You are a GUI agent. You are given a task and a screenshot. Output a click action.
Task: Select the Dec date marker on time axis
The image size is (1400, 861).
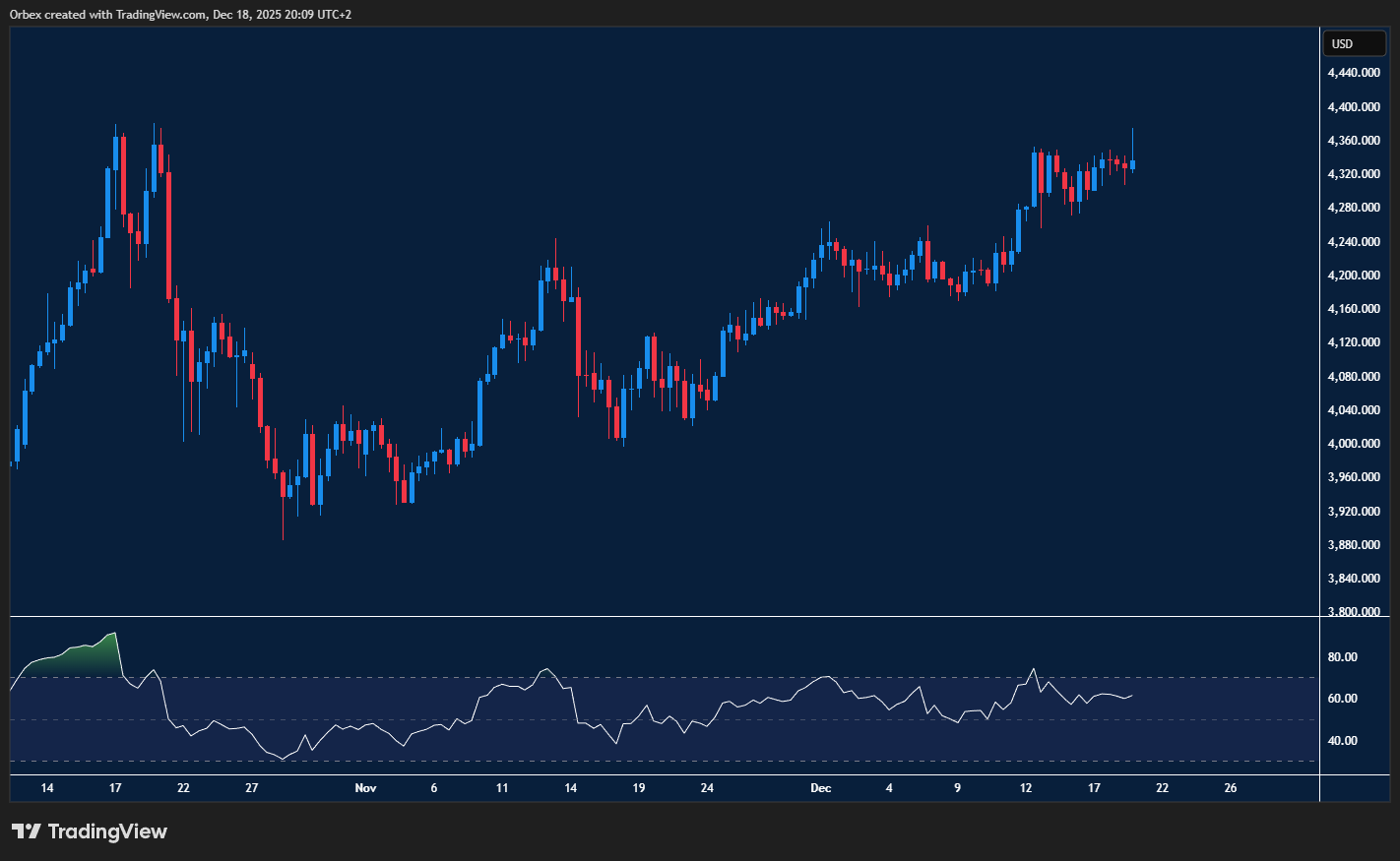820,788
